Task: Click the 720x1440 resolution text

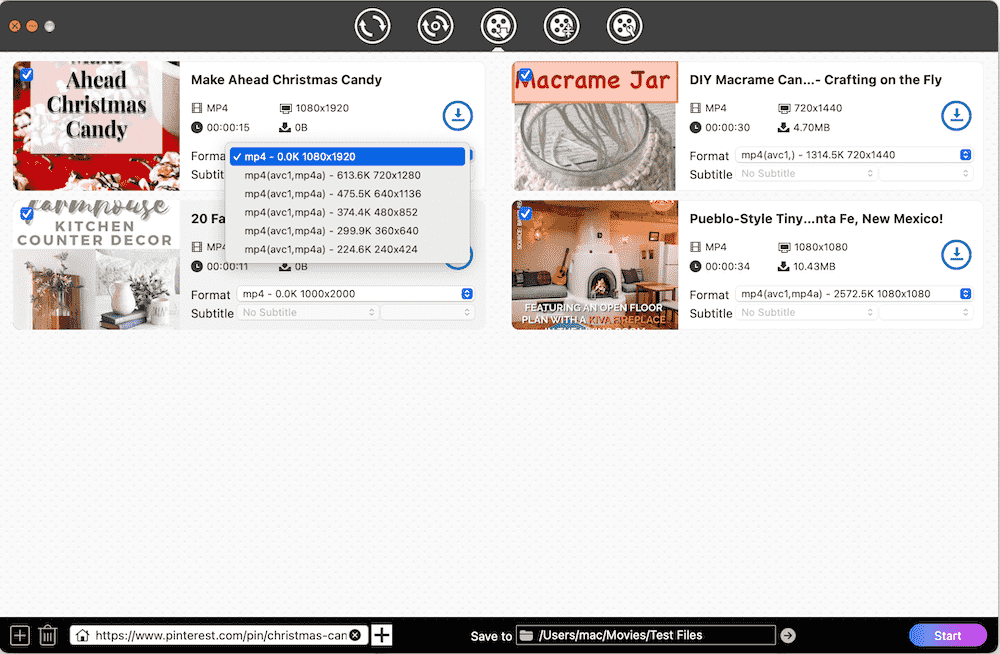Action: pos(818,108)
